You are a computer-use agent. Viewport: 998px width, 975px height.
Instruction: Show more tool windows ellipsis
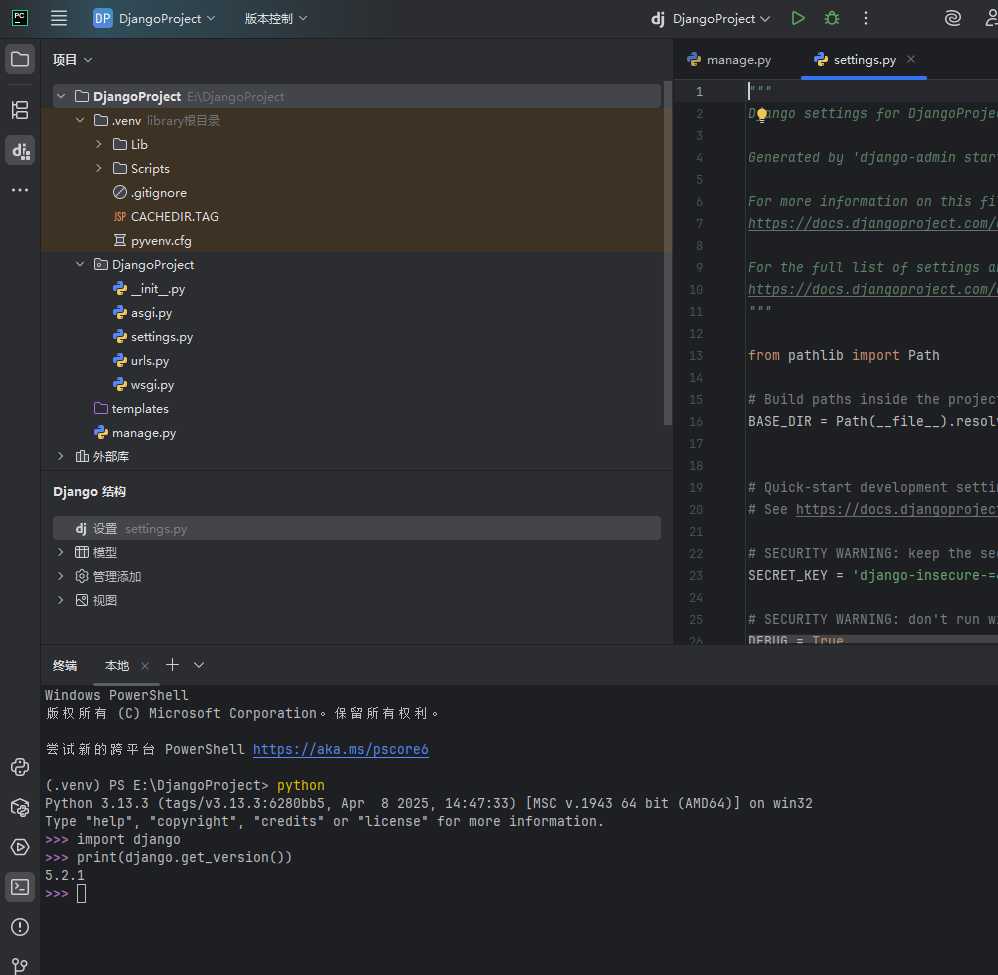20,190
